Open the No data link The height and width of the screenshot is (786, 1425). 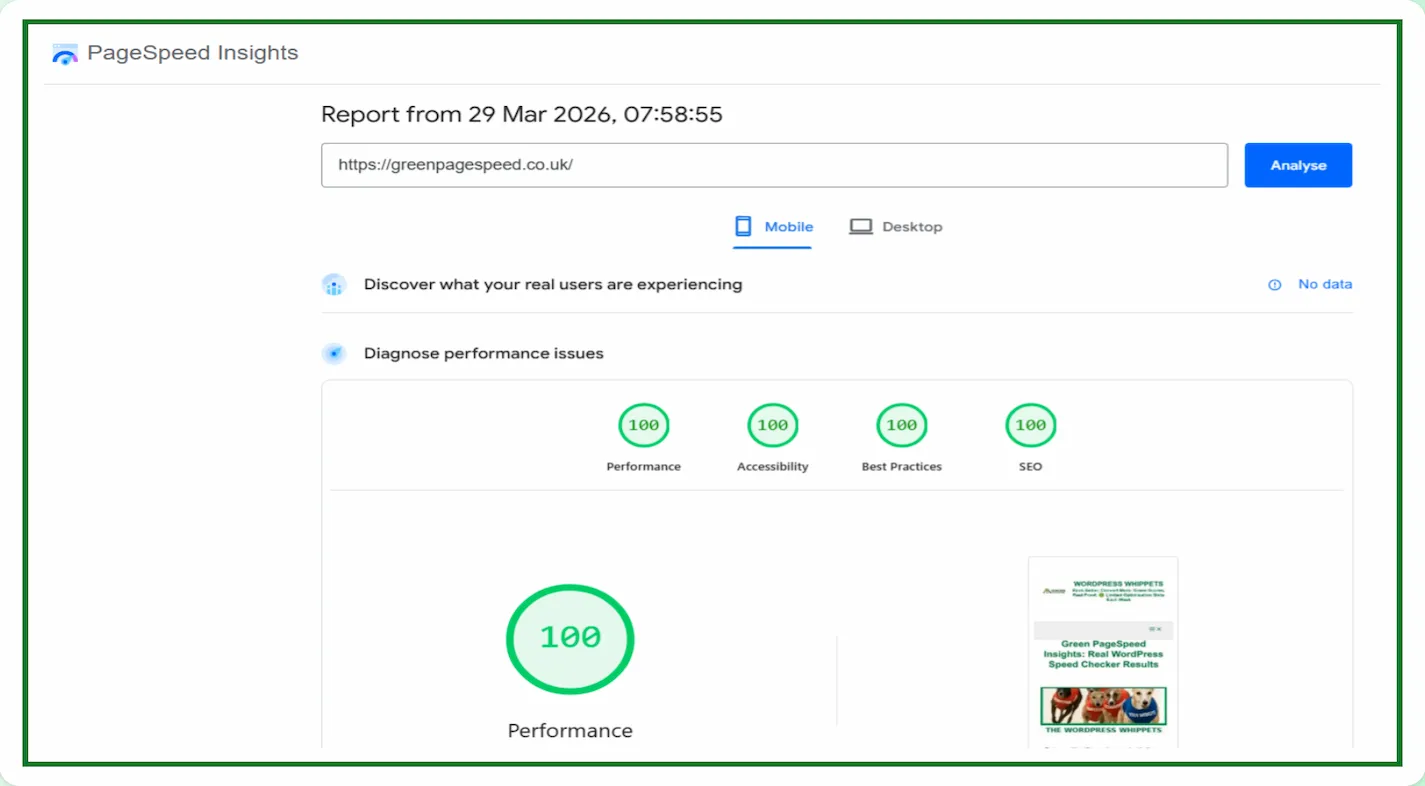[x=1324, y=285]
